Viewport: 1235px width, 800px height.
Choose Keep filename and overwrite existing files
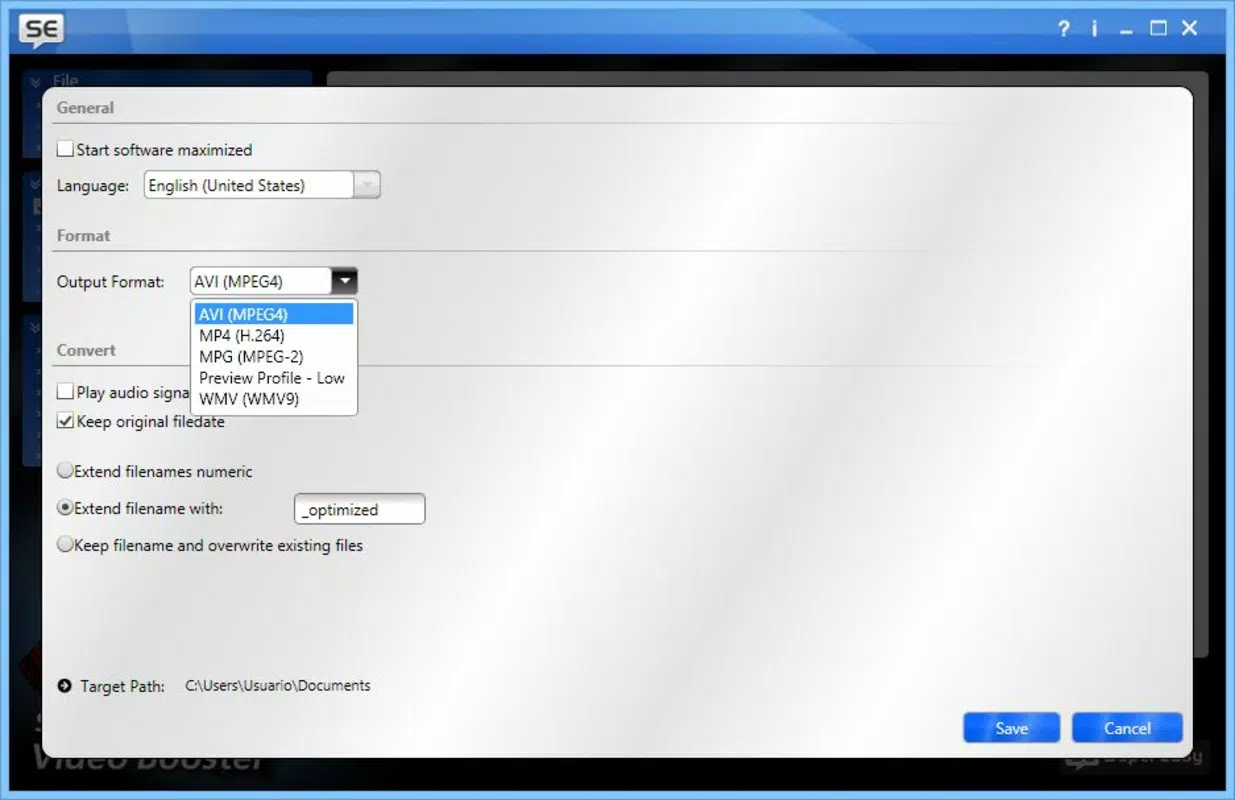(x=65, y=545)
